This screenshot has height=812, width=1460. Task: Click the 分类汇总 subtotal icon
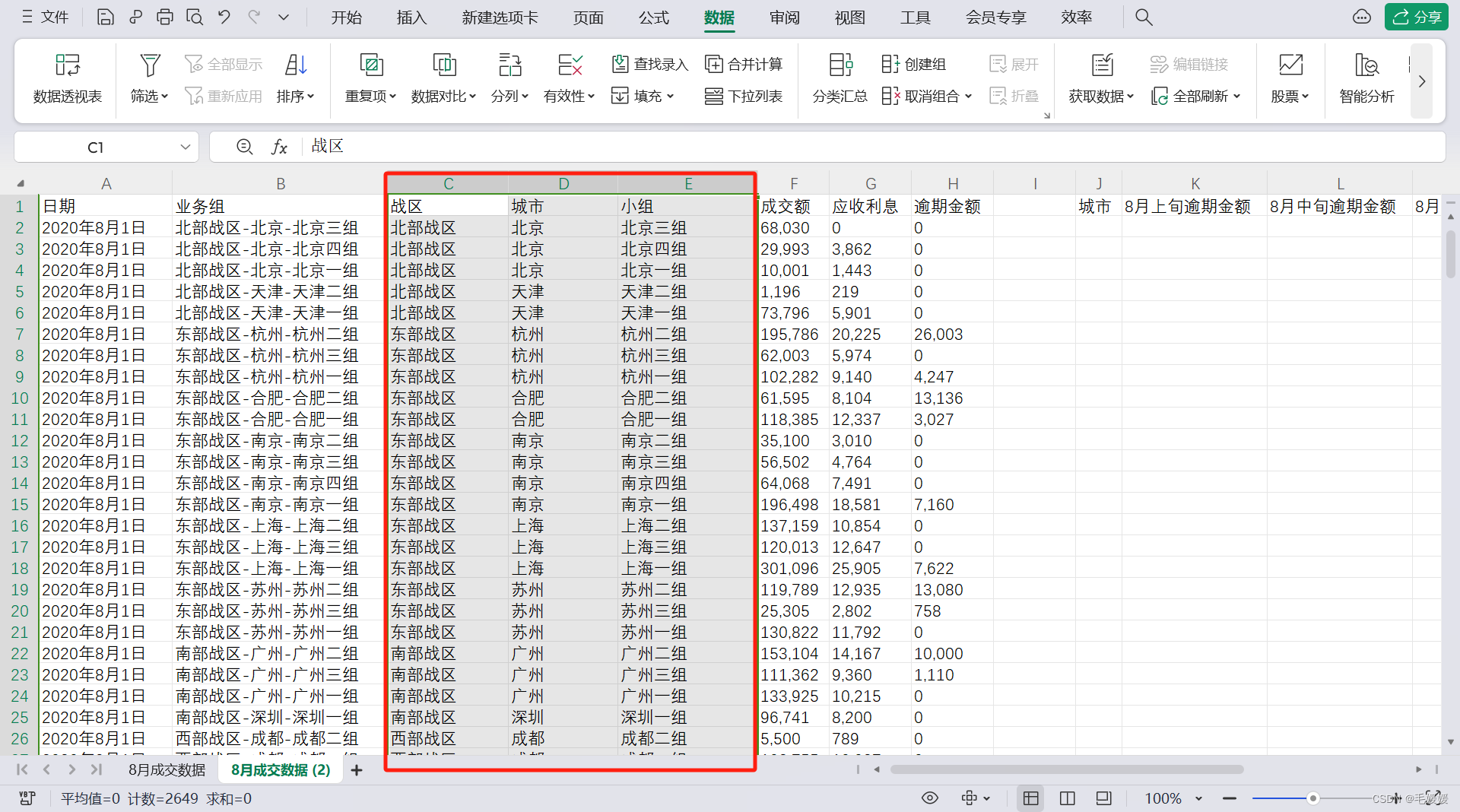point(840,65)
